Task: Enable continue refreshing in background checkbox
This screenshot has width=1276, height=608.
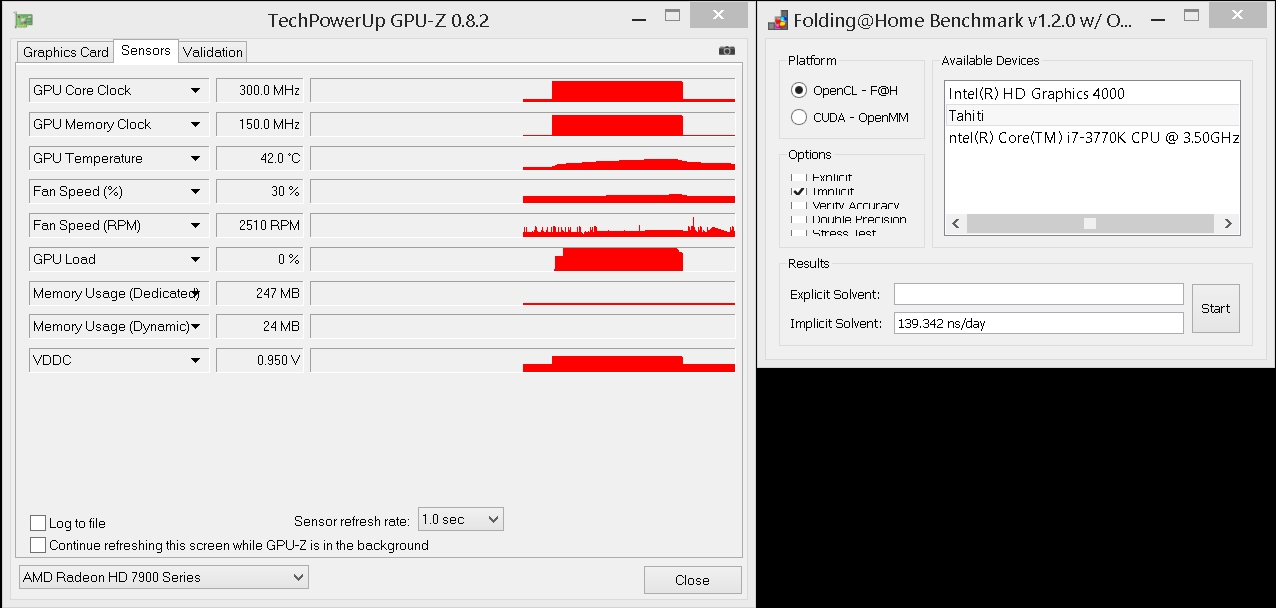Action: click(x=38, y=545)
